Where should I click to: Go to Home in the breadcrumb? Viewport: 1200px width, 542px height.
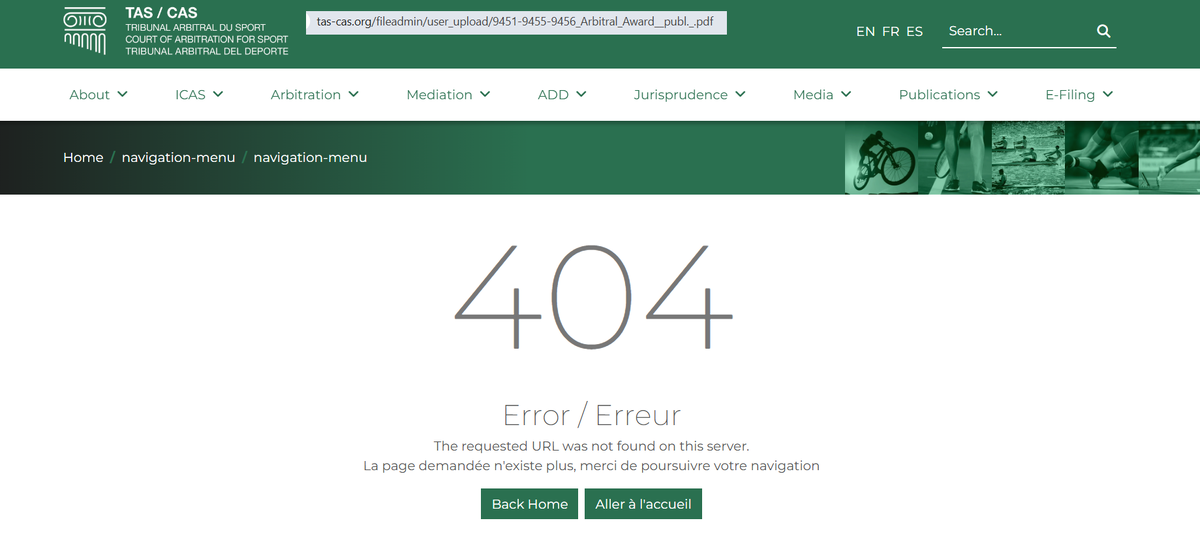(x=83, y=158)
